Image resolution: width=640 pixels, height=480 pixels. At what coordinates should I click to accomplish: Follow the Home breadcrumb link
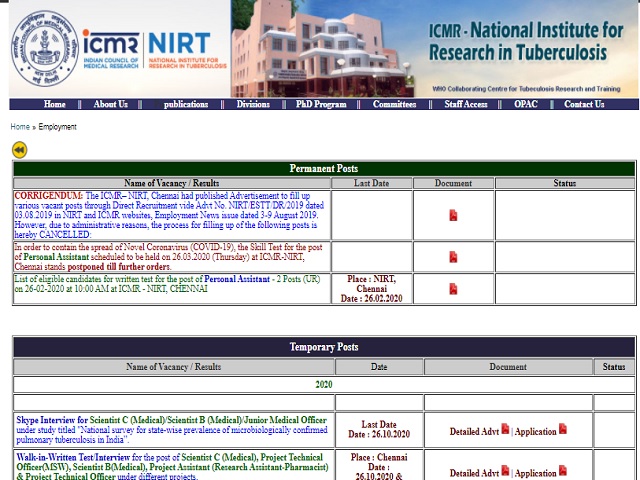[20, 127]
